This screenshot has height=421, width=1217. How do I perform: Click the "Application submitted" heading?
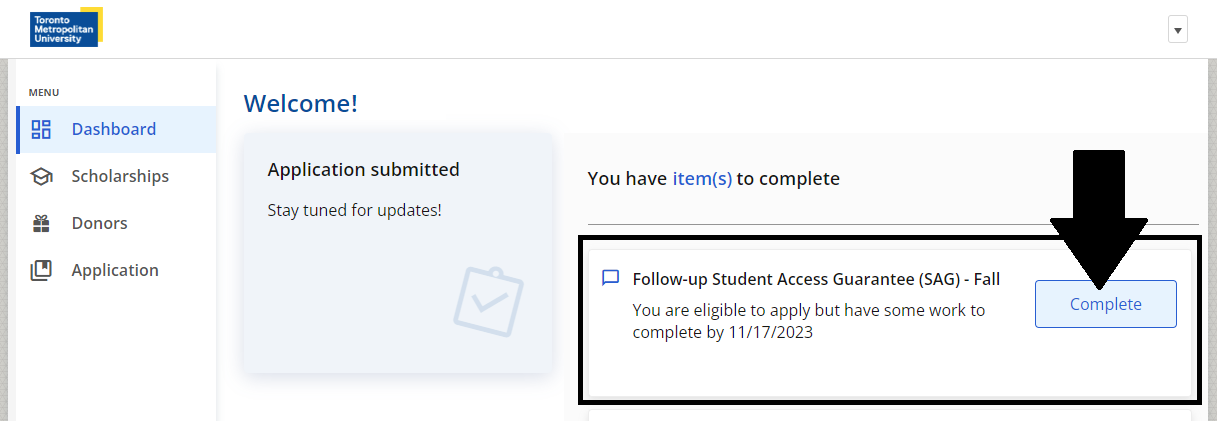click(363, 170)
